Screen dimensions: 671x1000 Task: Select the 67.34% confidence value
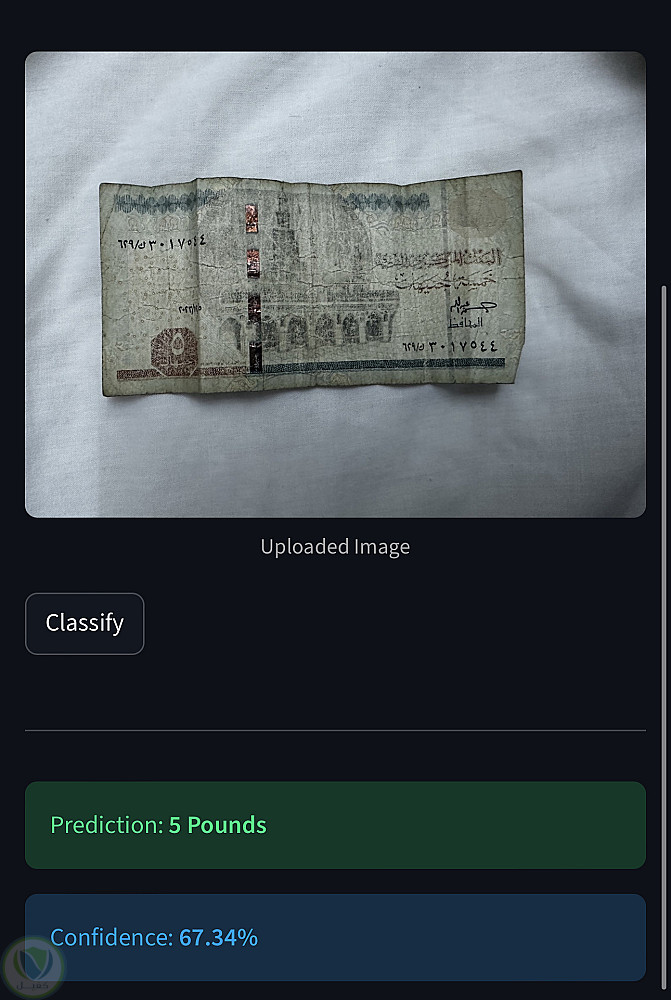pos(219,937)
